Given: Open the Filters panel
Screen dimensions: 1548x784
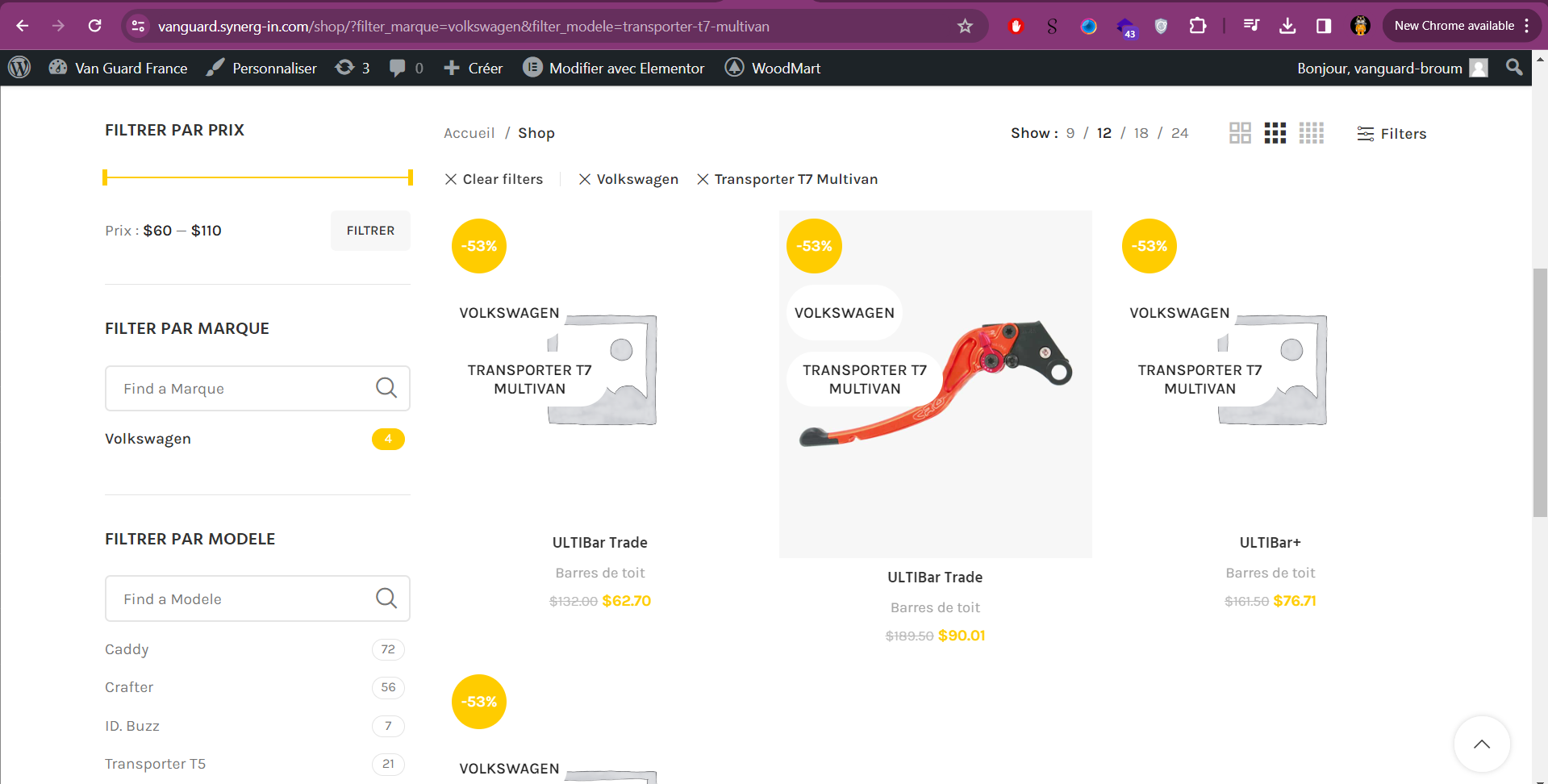Looking at the screenshot, I should 1392,134.
